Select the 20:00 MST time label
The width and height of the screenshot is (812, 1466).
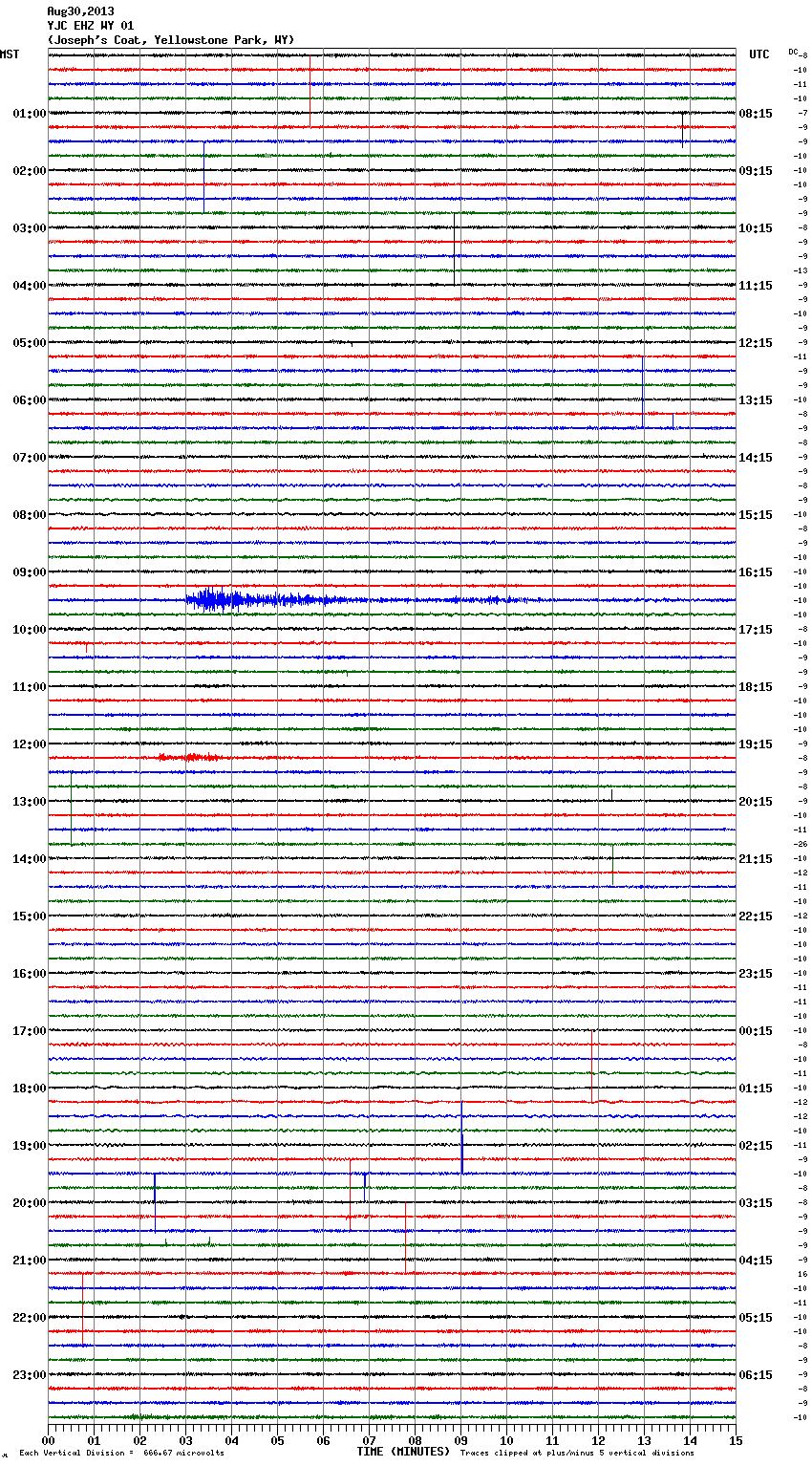click(30, 1203)
